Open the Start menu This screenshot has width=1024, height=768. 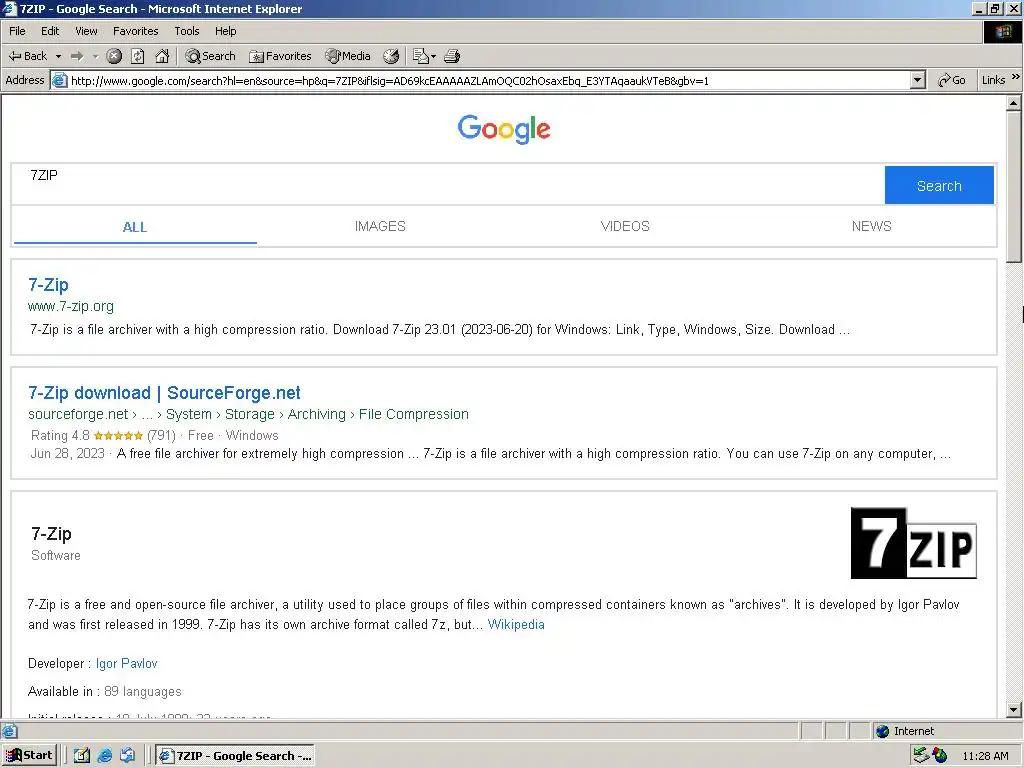tap(29, 756)
